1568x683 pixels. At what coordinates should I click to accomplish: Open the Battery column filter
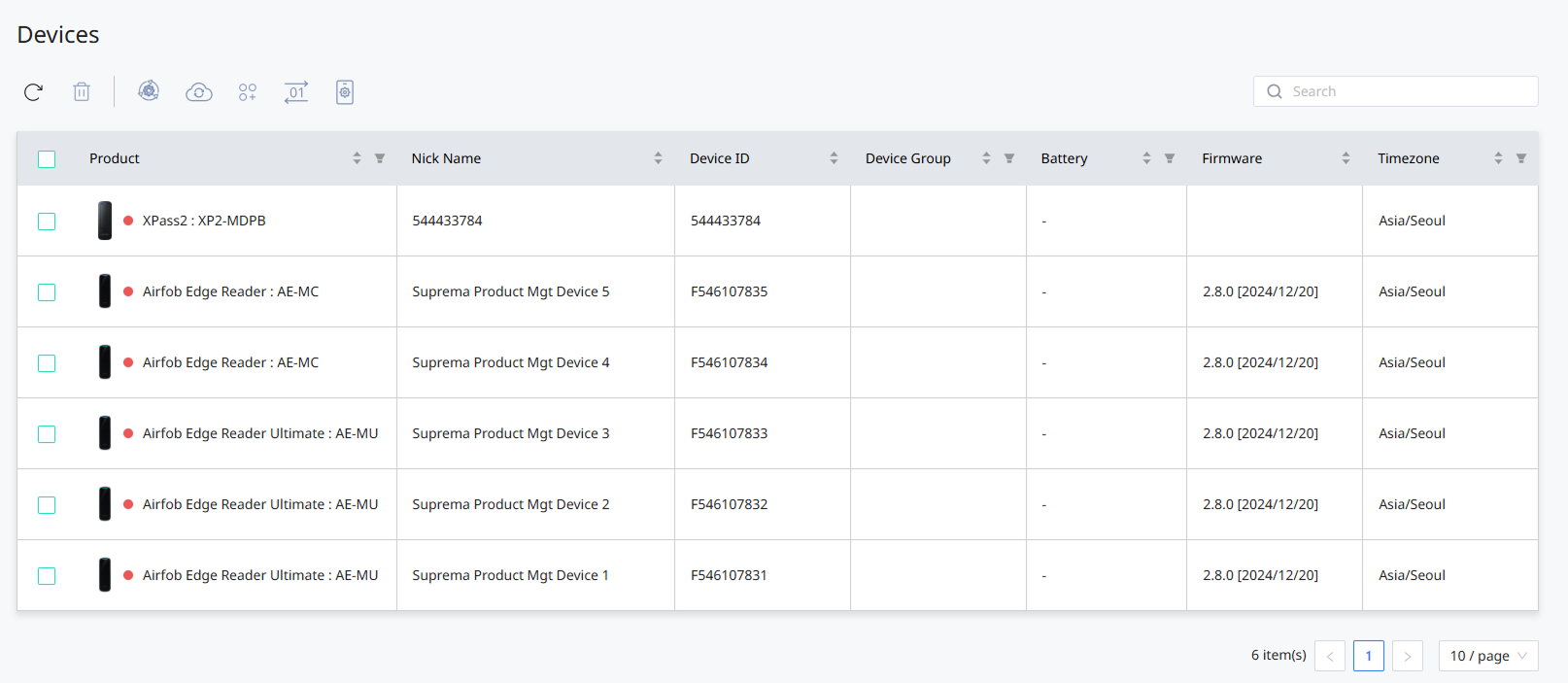point(1170,158)
